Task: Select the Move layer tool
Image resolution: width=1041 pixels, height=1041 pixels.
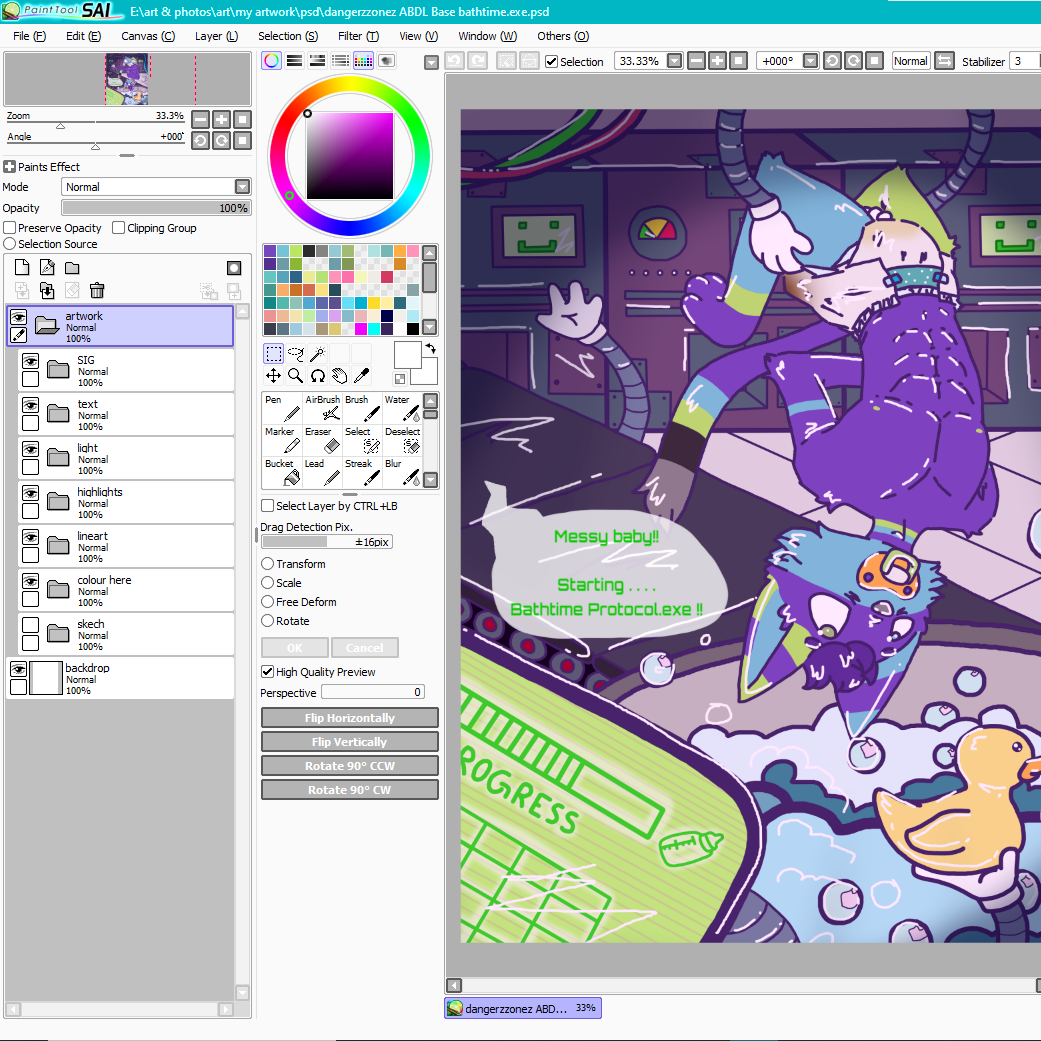Action: (x=274, y=376)
